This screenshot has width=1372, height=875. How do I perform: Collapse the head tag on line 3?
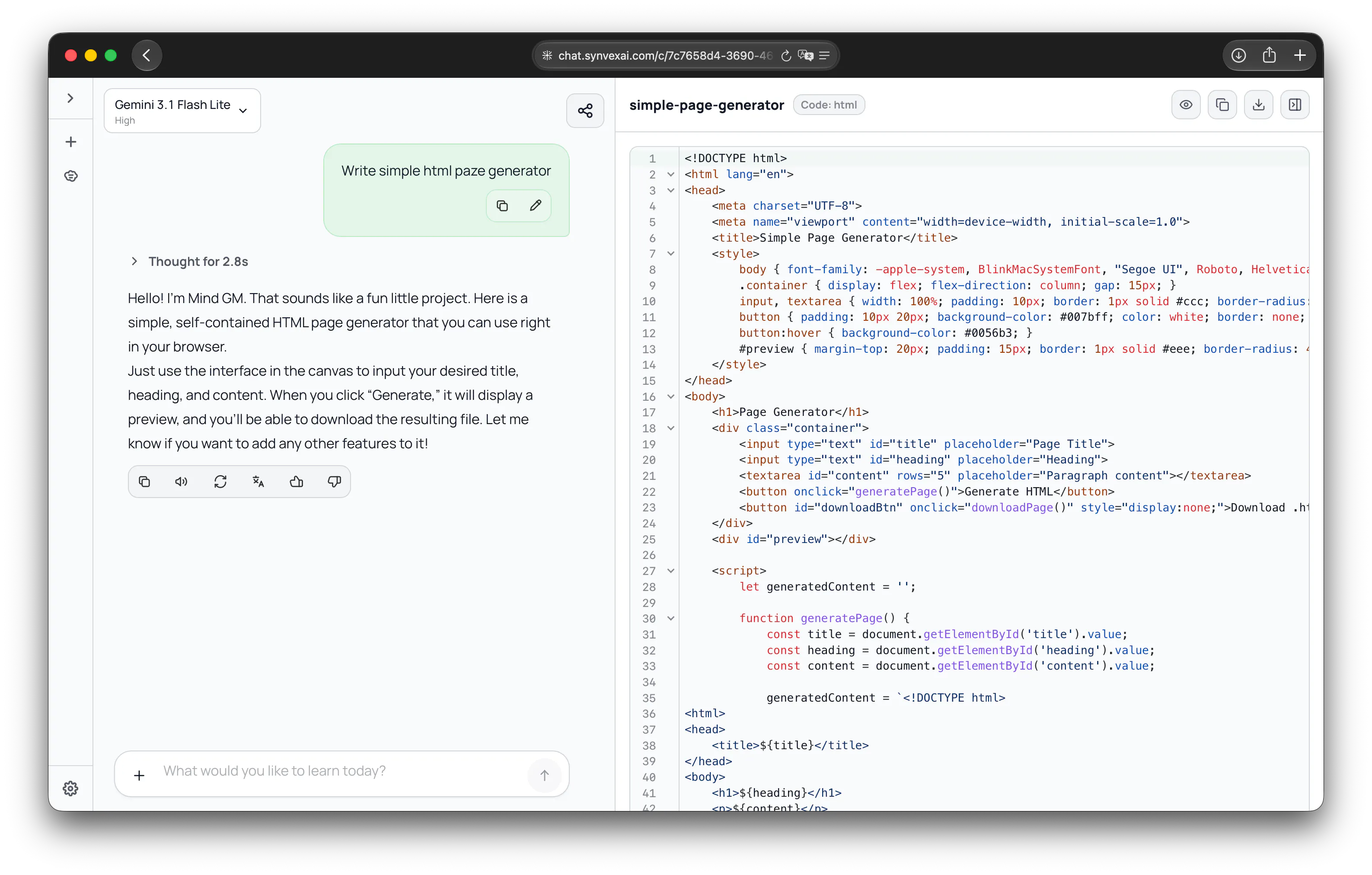671,190
